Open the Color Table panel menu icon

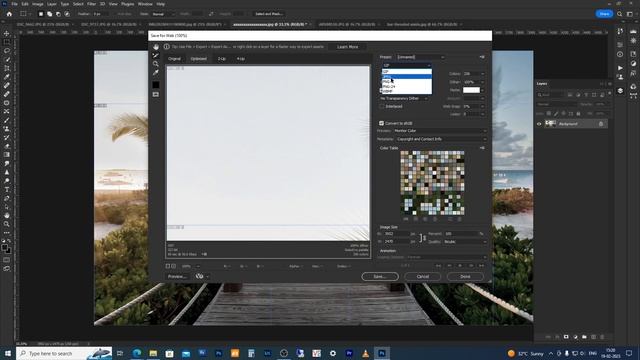tap(482, 148)
